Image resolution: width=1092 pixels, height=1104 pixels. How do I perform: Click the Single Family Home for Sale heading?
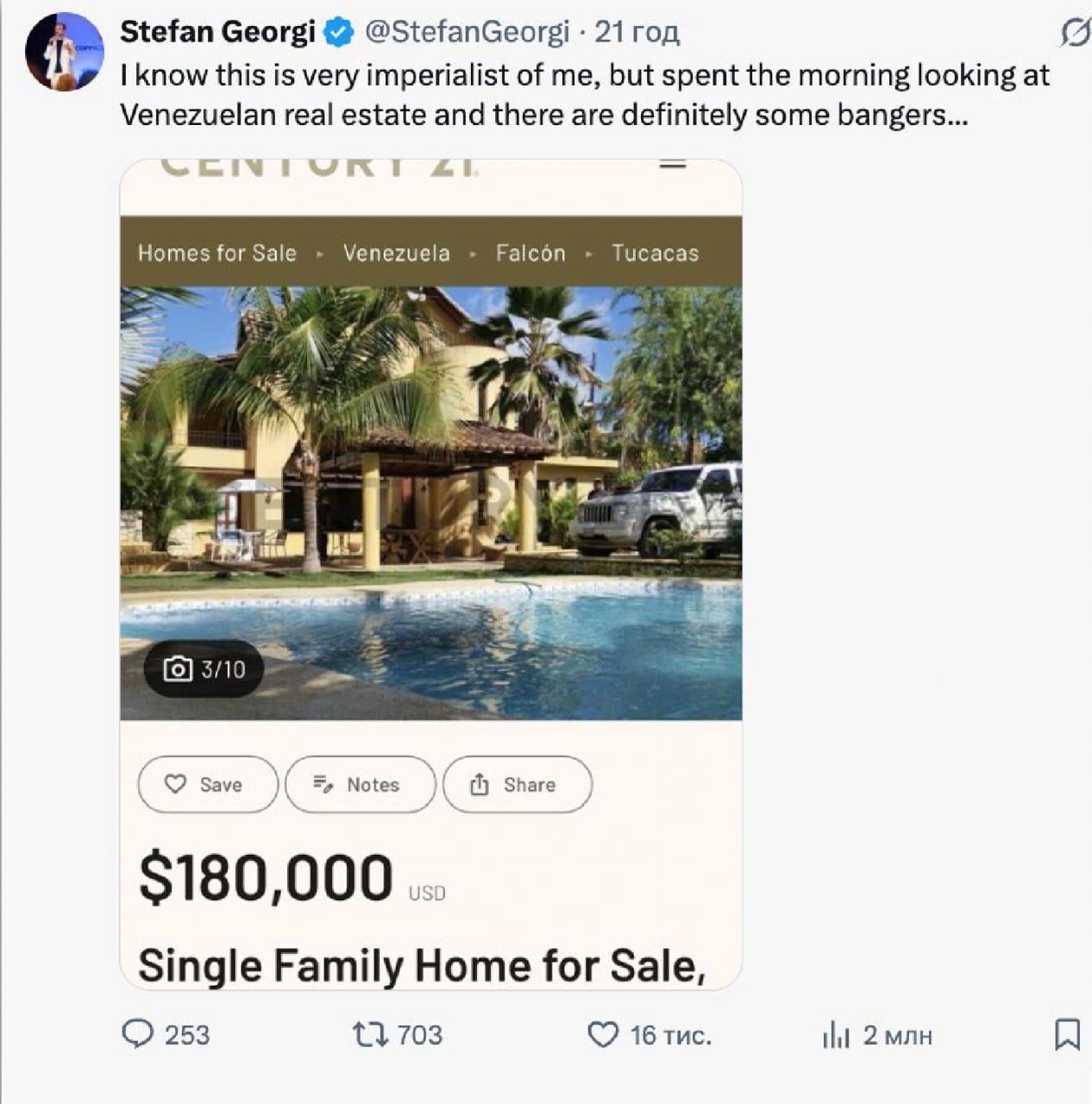click(x=422, y=965)
